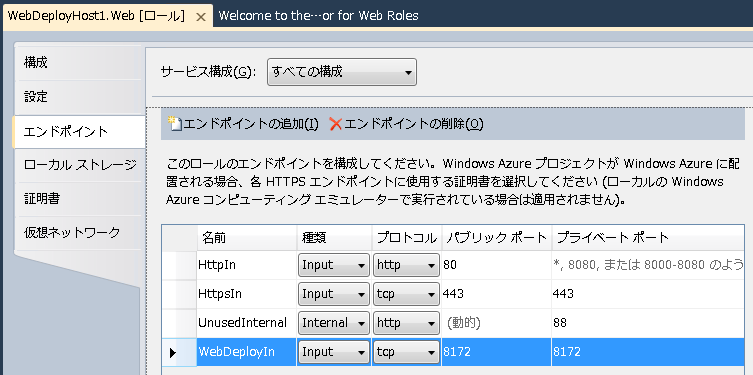Open the プロトコル dropdown for WebDeployIn
The height and width of the screenshot is (375, 753).
[406, 352]
